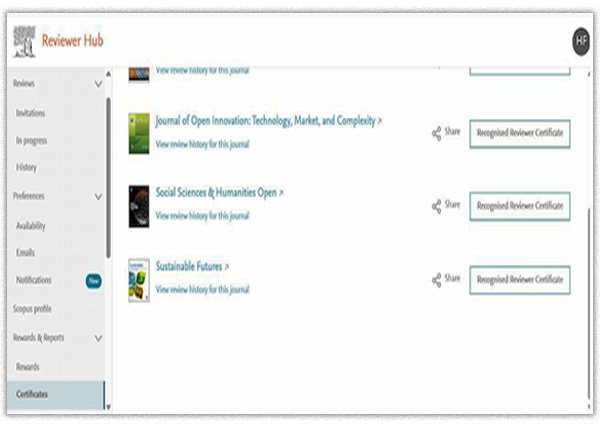Open Invitations in the sidebar
This screenshot has width=600, height=425.
[x=31, y=113]
